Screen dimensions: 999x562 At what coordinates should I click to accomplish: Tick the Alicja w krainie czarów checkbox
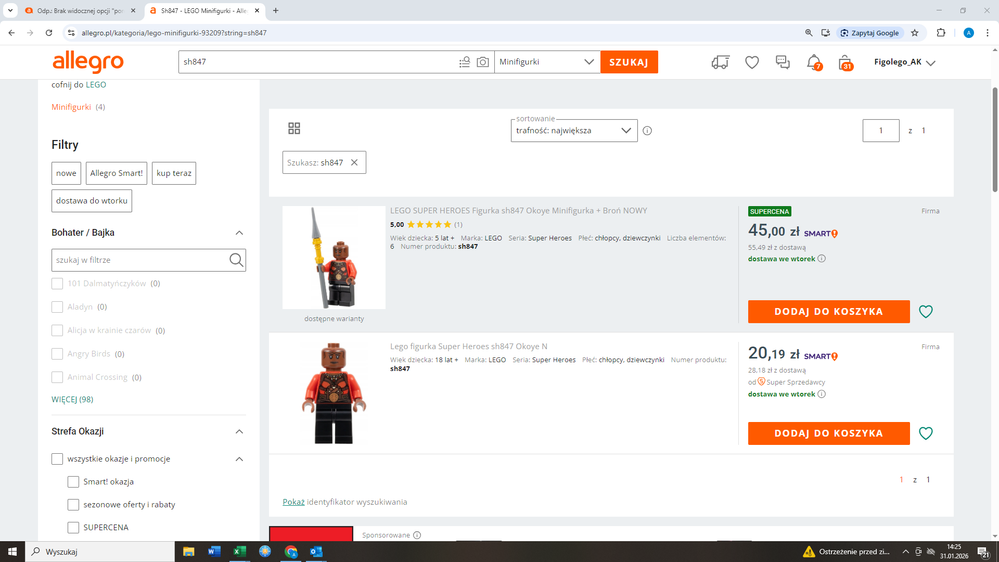click(x=57, y=330)
